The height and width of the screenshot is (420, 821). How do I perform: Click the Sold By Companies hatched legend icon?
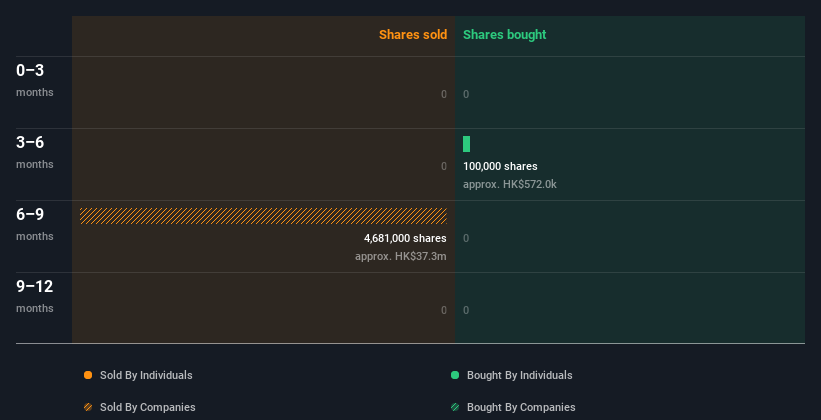coord(88,407)
